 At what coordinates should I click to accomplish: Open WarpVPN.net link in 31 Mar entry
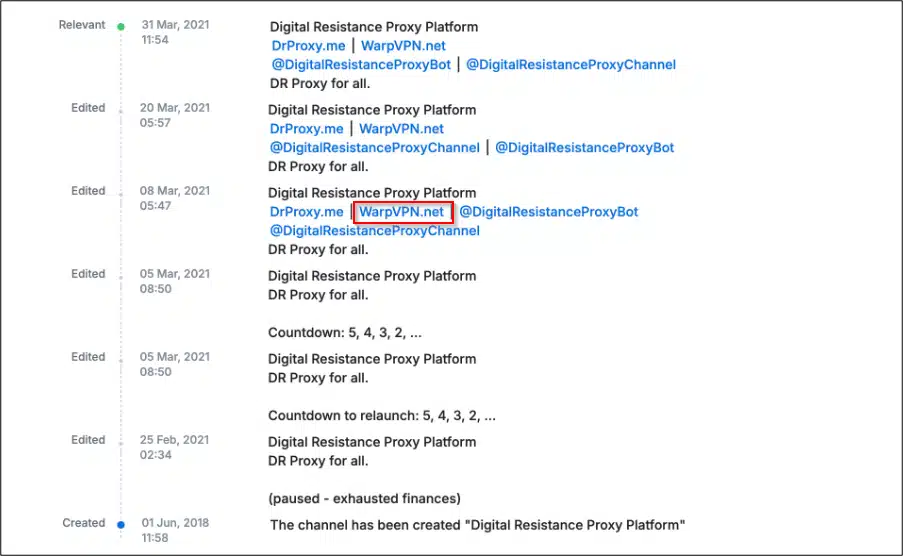403,46
